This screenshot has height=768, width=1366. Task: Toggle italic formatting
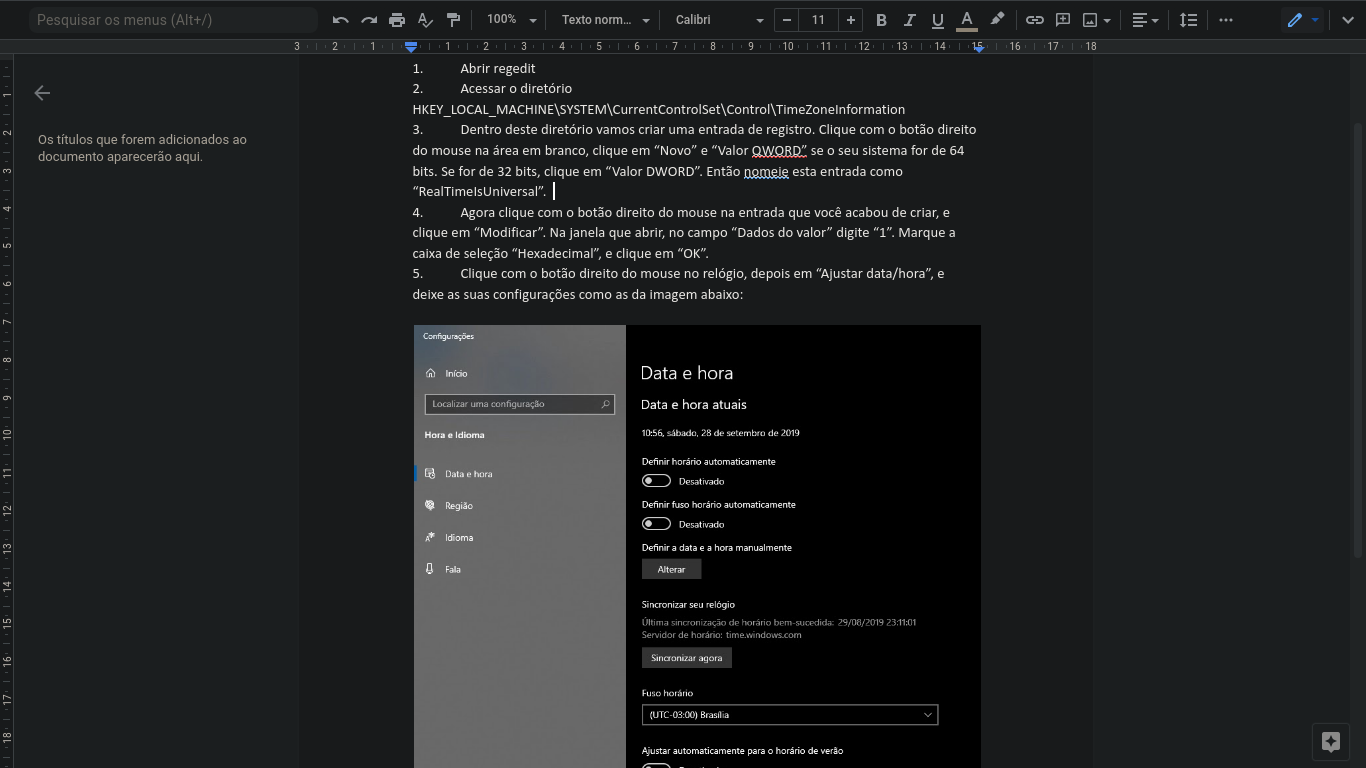coord(909,20)
